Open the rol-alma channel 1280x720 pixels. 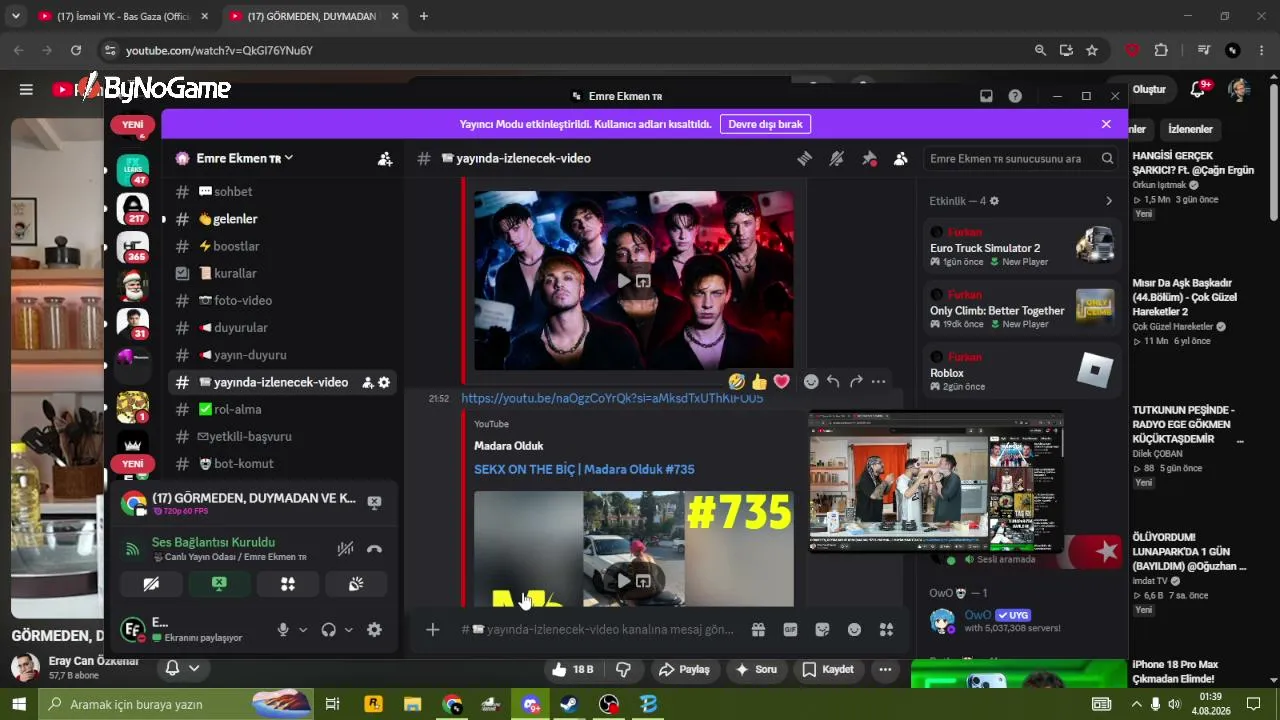click(x=282, y=409)
